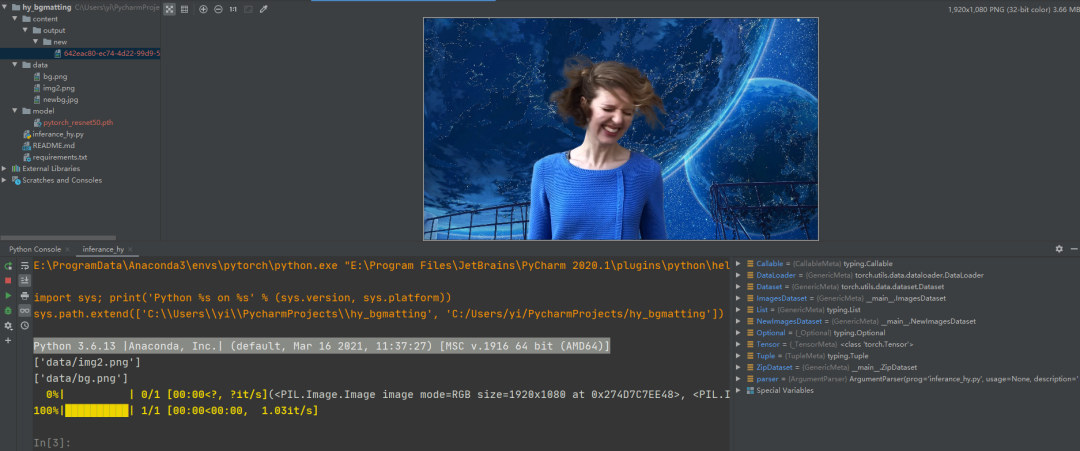Expand the parser variable in variables pane
1080x451 pixels.
tap(740, 379)
